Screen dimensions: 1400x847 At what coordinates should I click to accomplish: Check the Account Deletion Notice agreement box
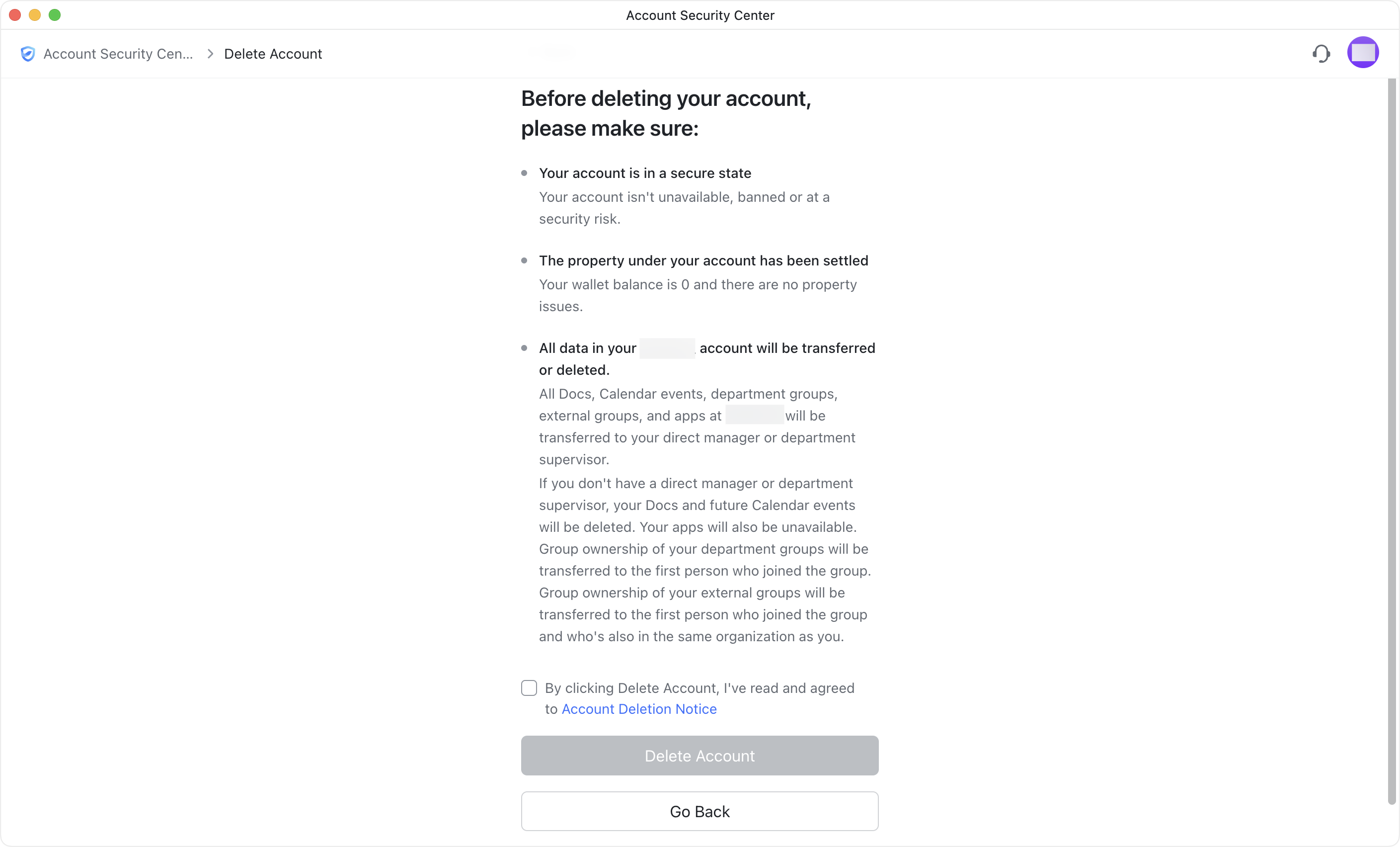point(529,688)
